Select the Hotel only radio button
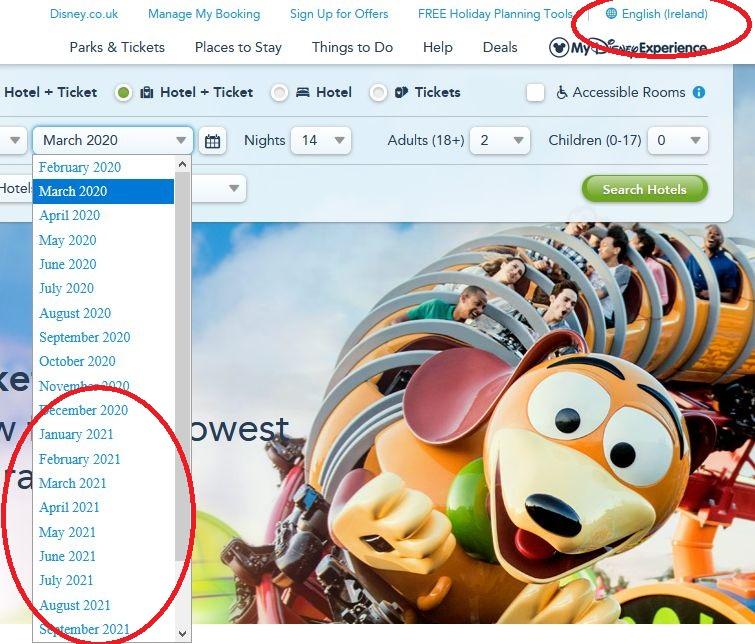Viewport: 755px width, 644px height. point(279,92)
